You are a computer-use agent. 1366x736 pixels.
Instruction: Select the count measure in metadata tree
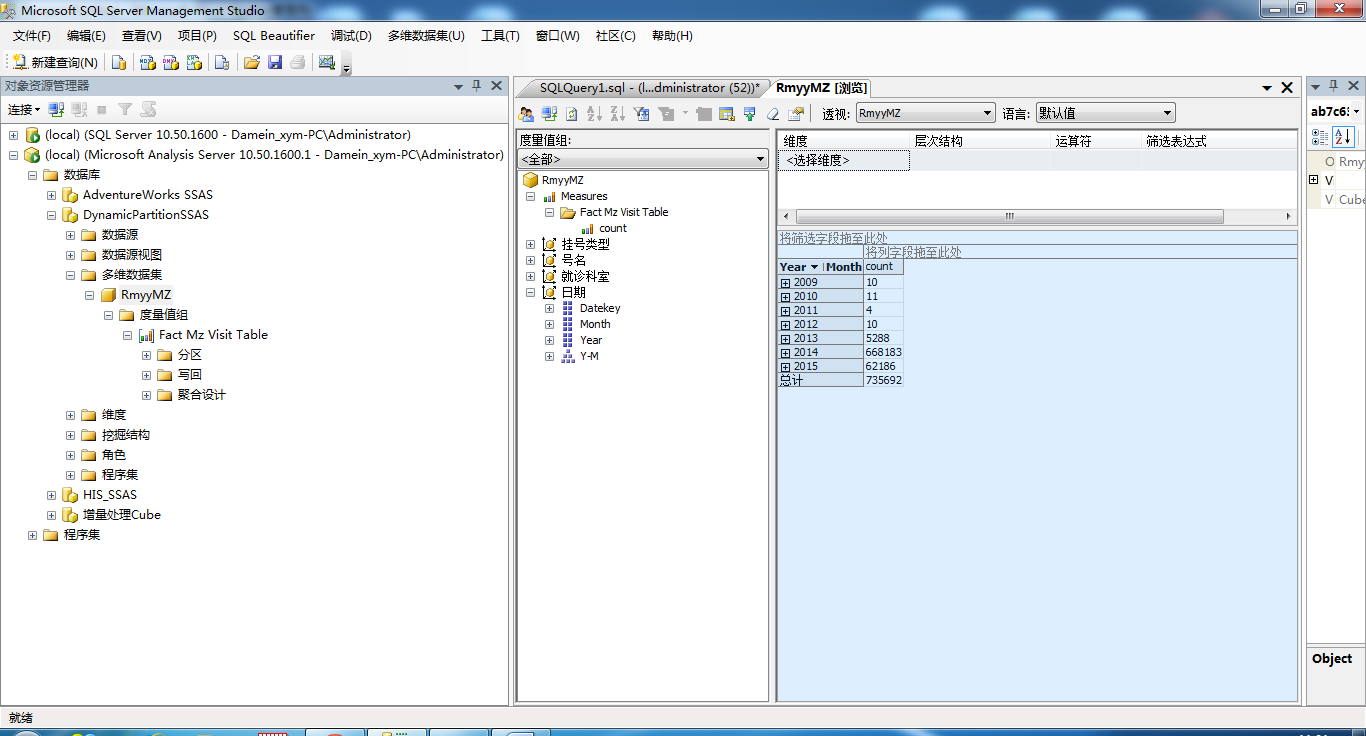(x=613, y=228)
